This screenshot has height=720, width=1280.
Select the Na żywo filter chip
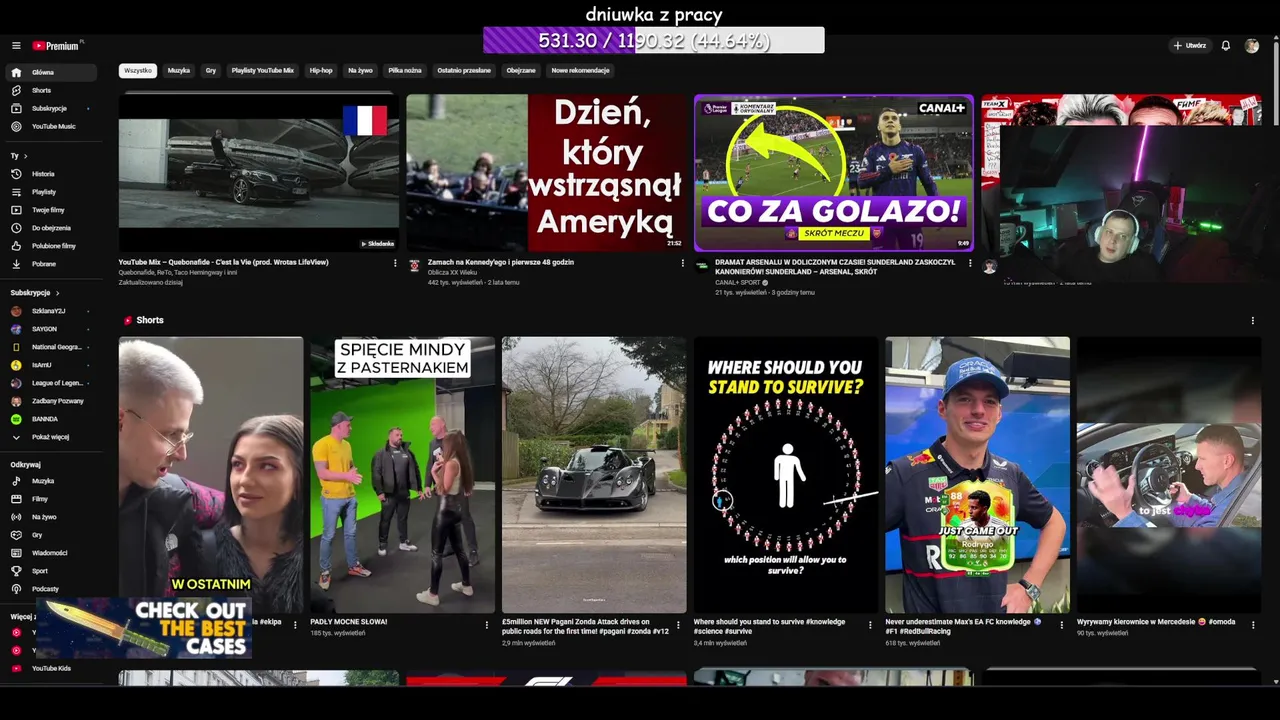(x=360, y=71)
